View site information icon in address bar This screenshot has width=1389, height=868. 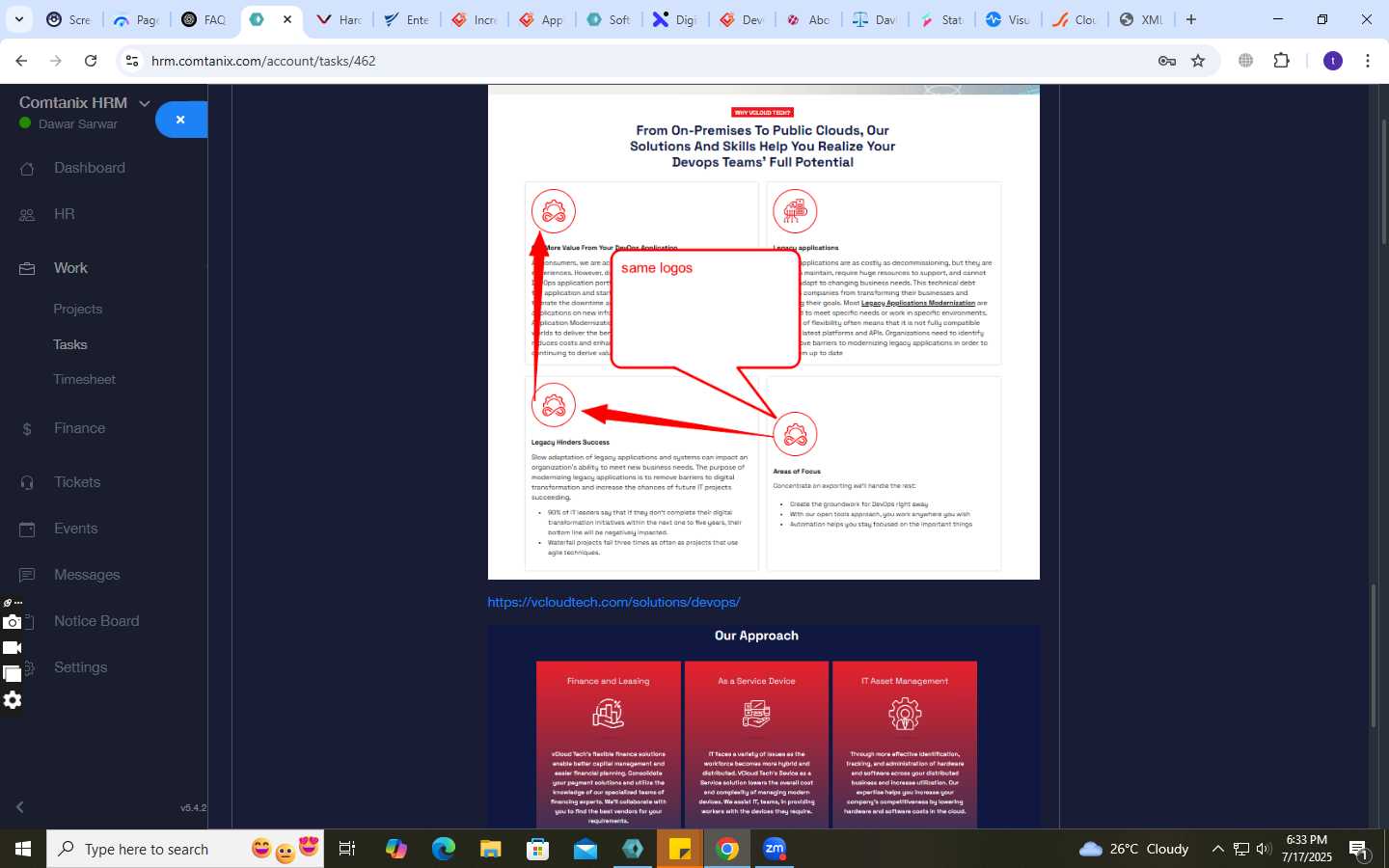(x=132, y=61)
